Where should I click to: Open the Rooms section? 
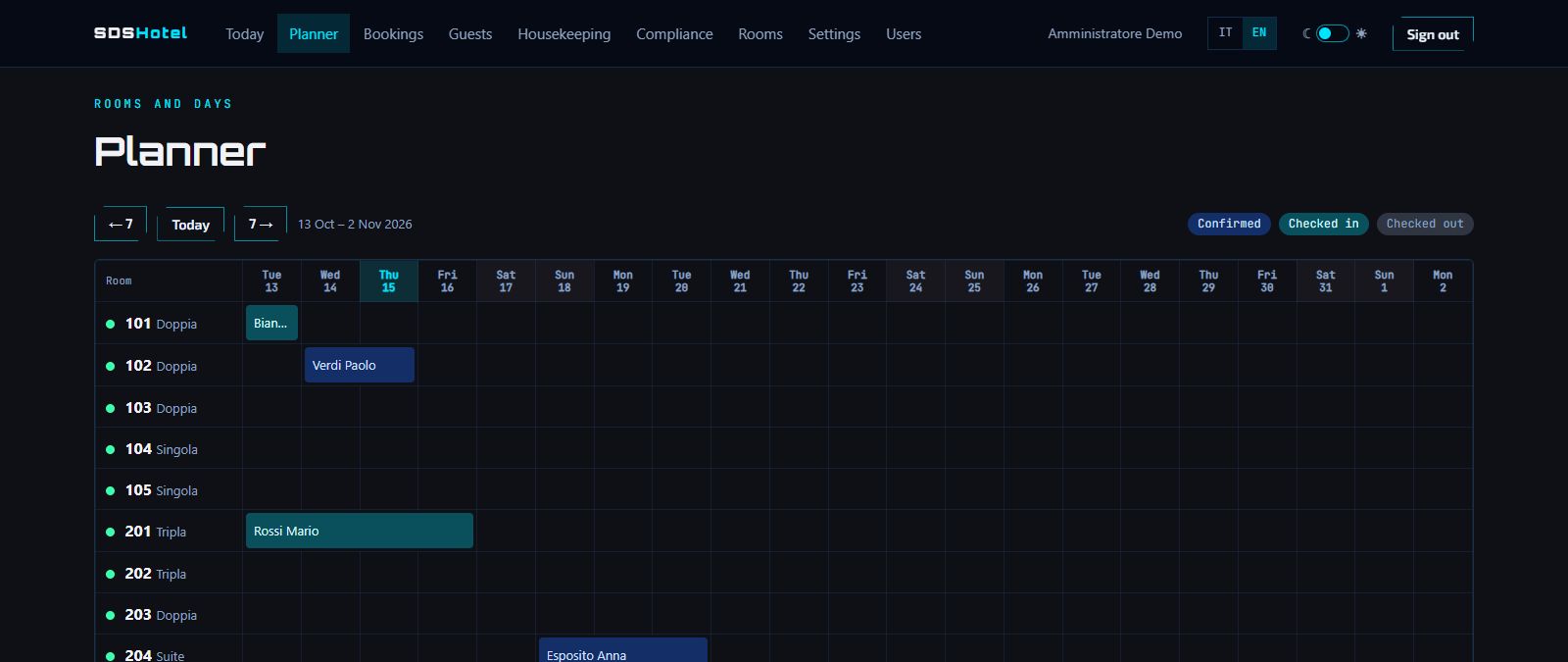tap(760, 33)
